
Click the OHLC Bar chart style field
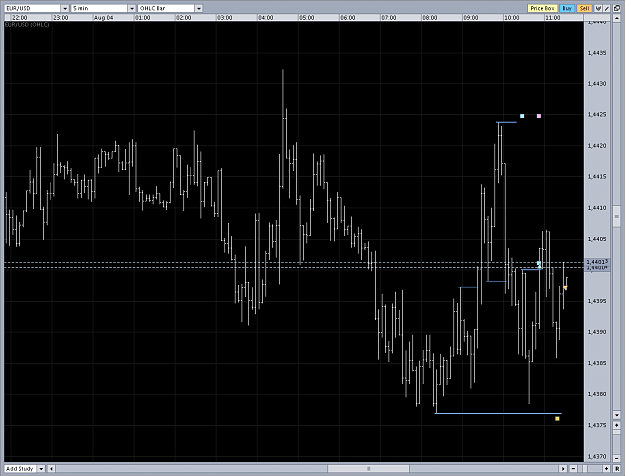[x=166, y=8]
